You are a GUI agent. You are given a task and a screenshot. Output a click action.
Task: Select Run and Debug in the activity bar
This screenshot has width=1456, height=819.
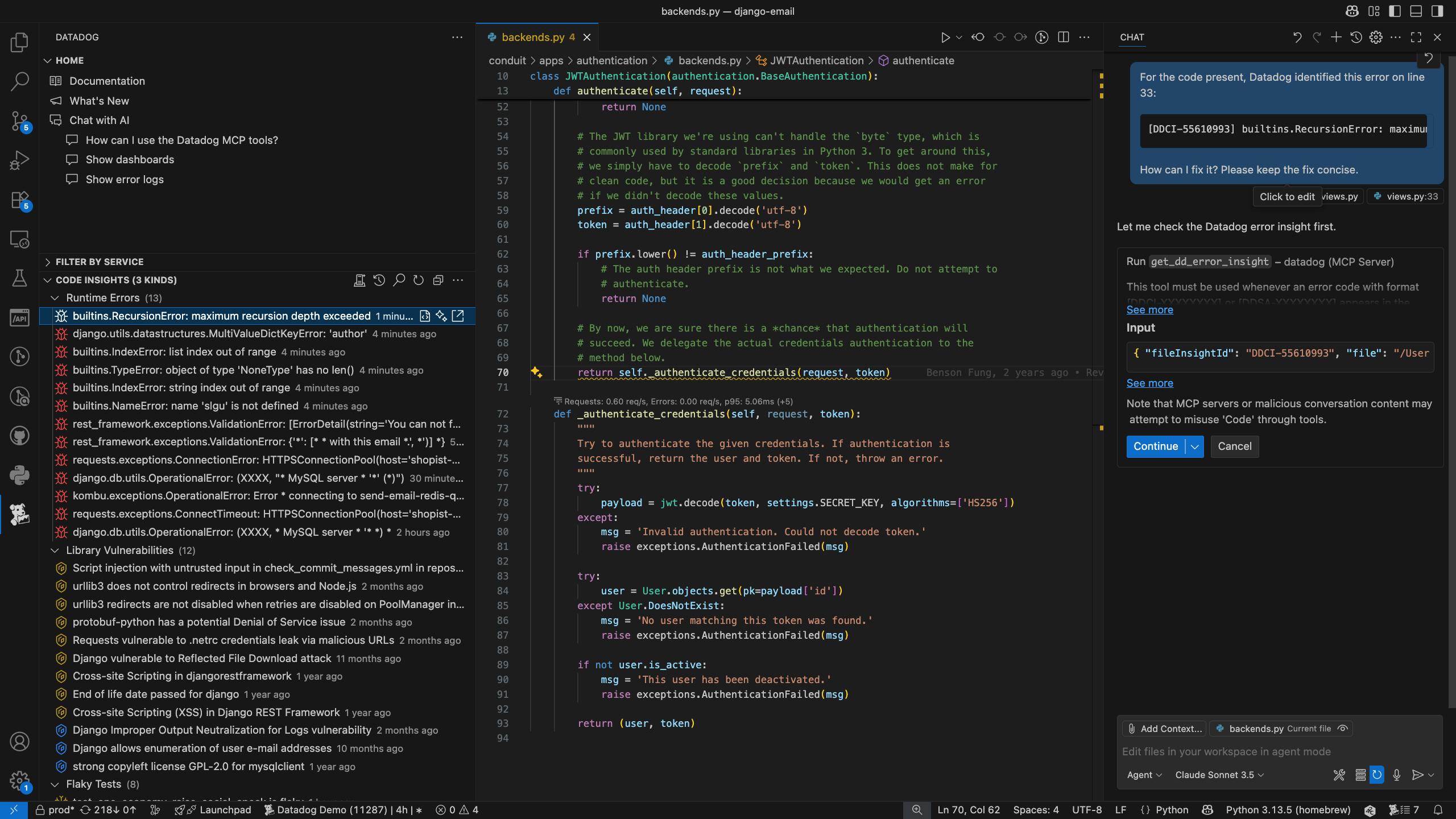point(19,160)
